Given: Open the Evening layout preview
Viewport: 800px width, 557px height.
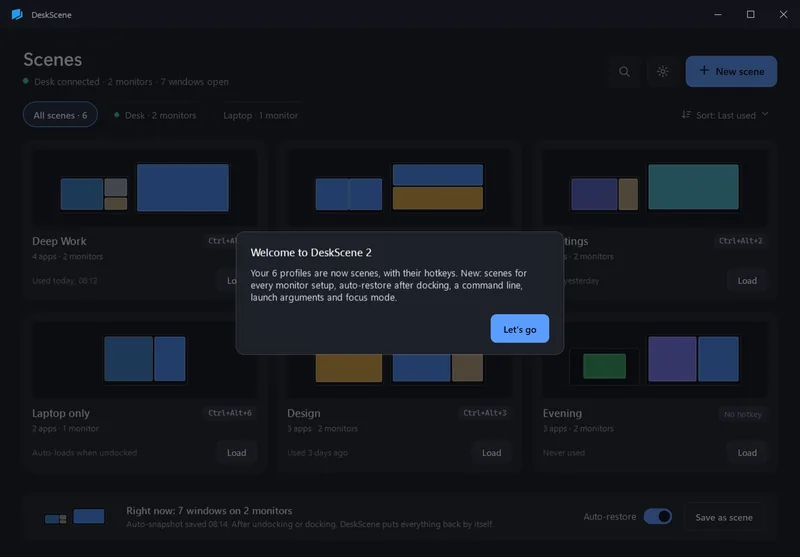Looking at the screenshot, I should 655,359.
